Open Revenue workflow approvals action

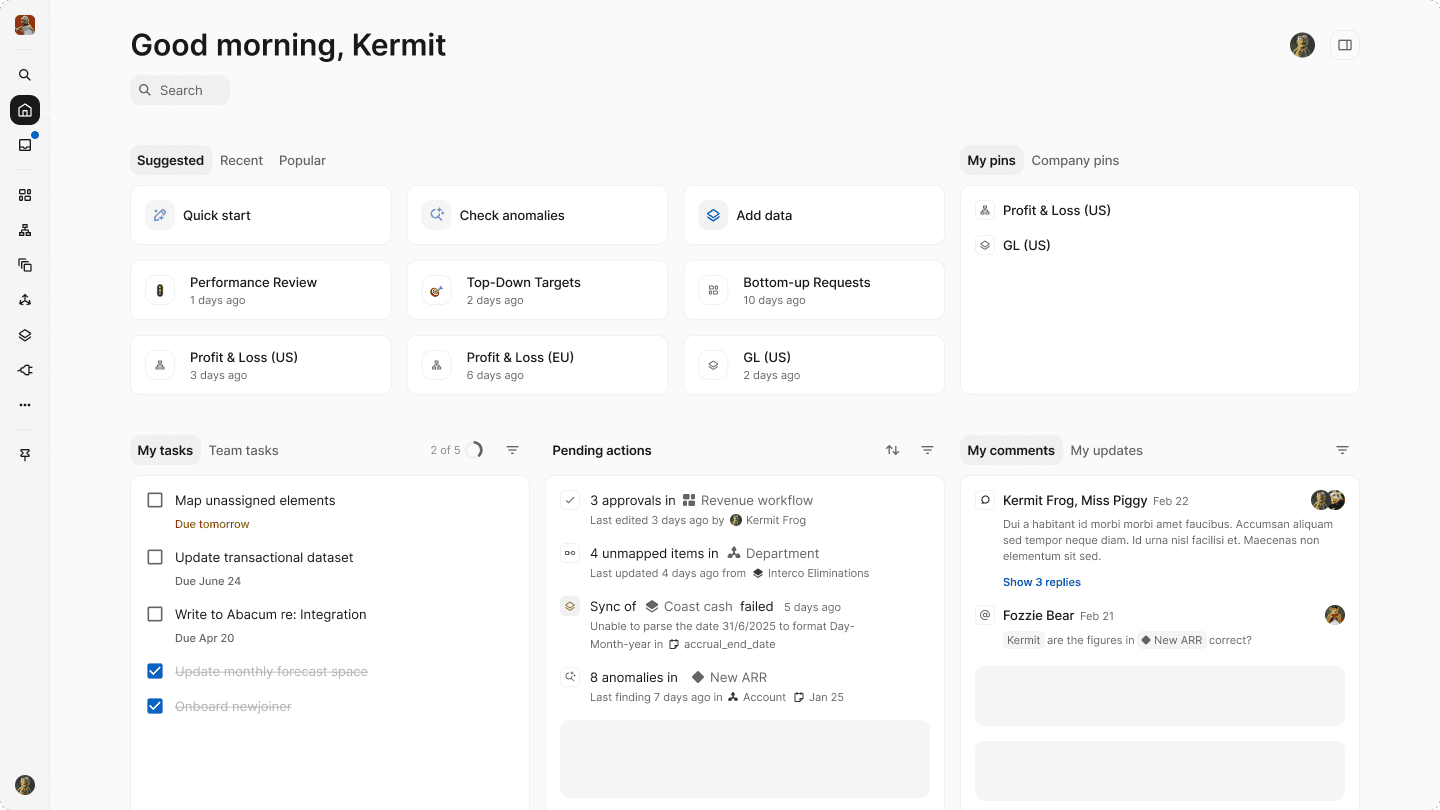coord(745,509)
